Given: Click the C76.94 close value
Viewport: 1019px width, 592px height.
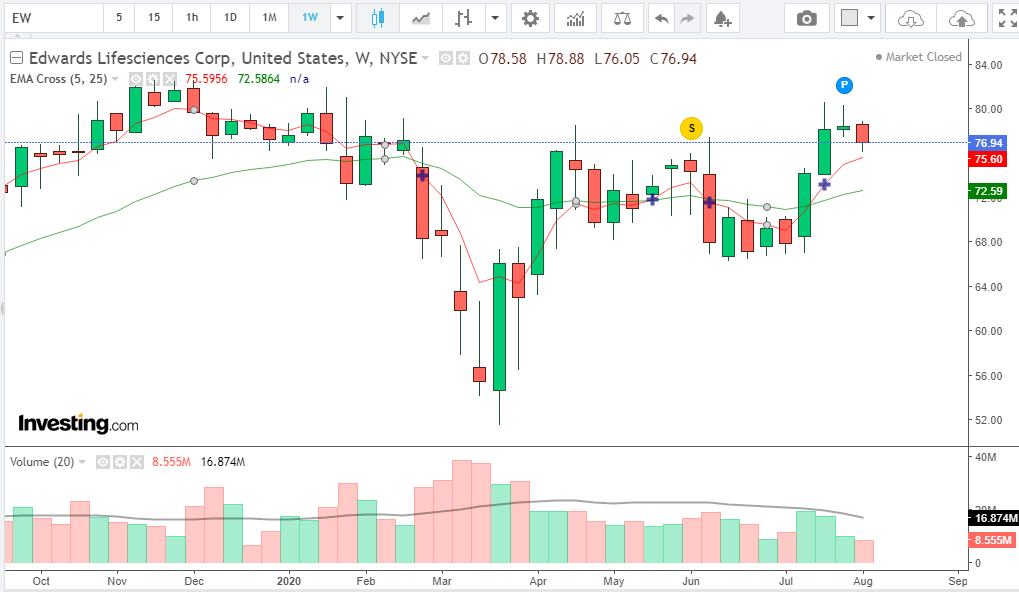Looking at the screenshot, I should pos(673,58).
